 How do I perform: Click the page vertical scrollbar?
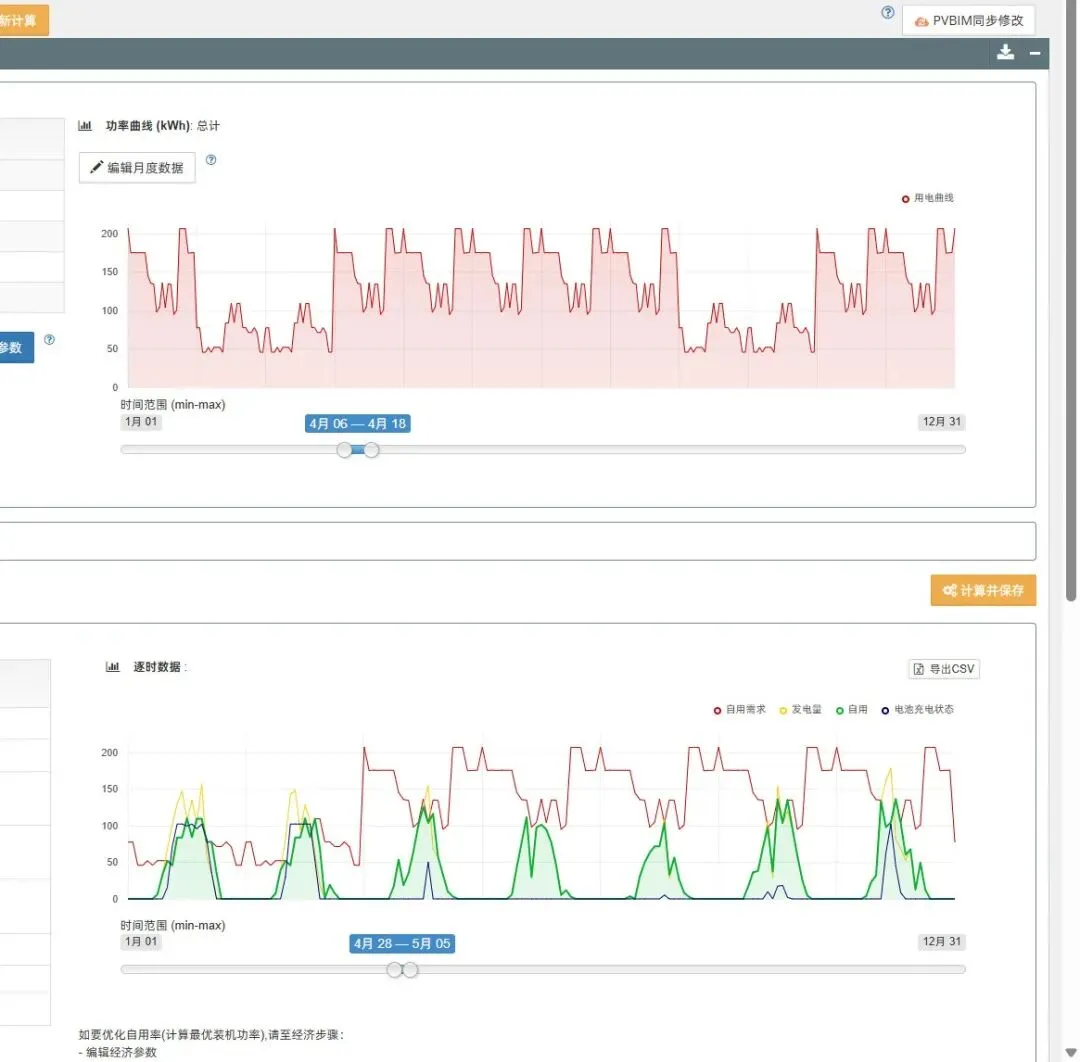[x=1071, y=300]
